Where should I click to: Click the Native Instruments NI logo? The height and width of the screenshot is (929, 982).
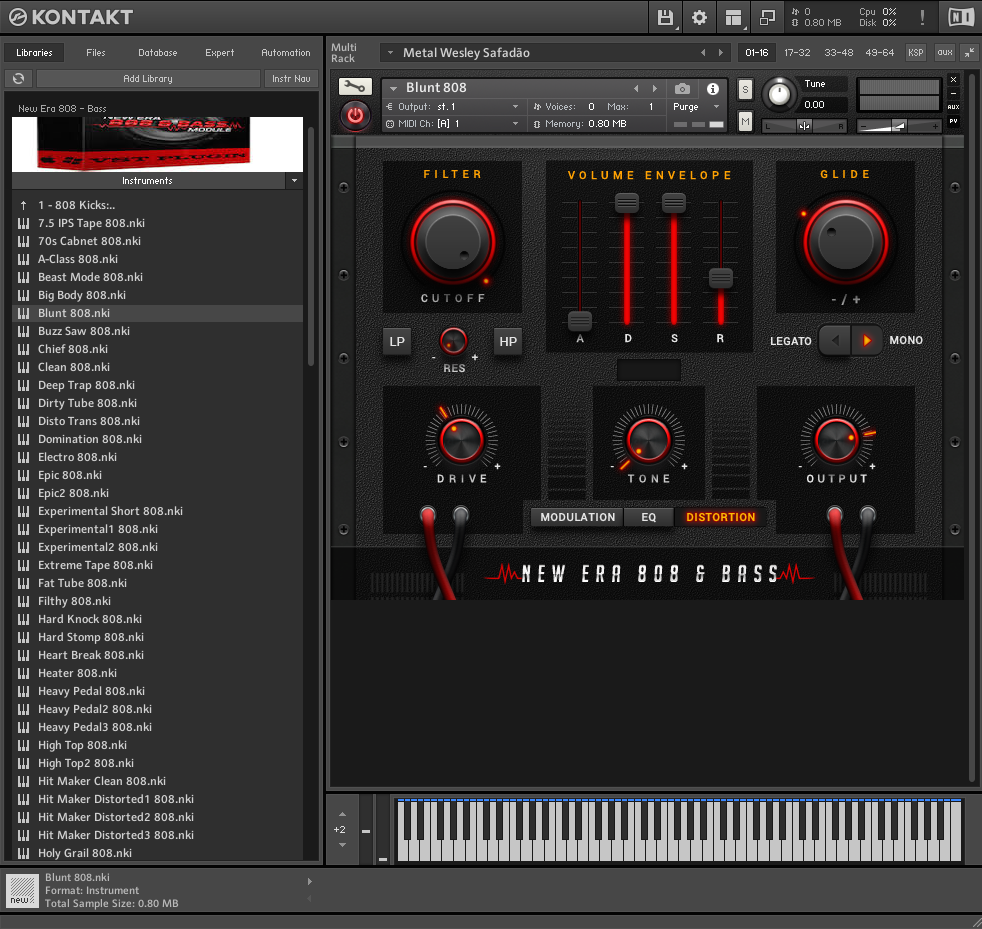(961, 17)
